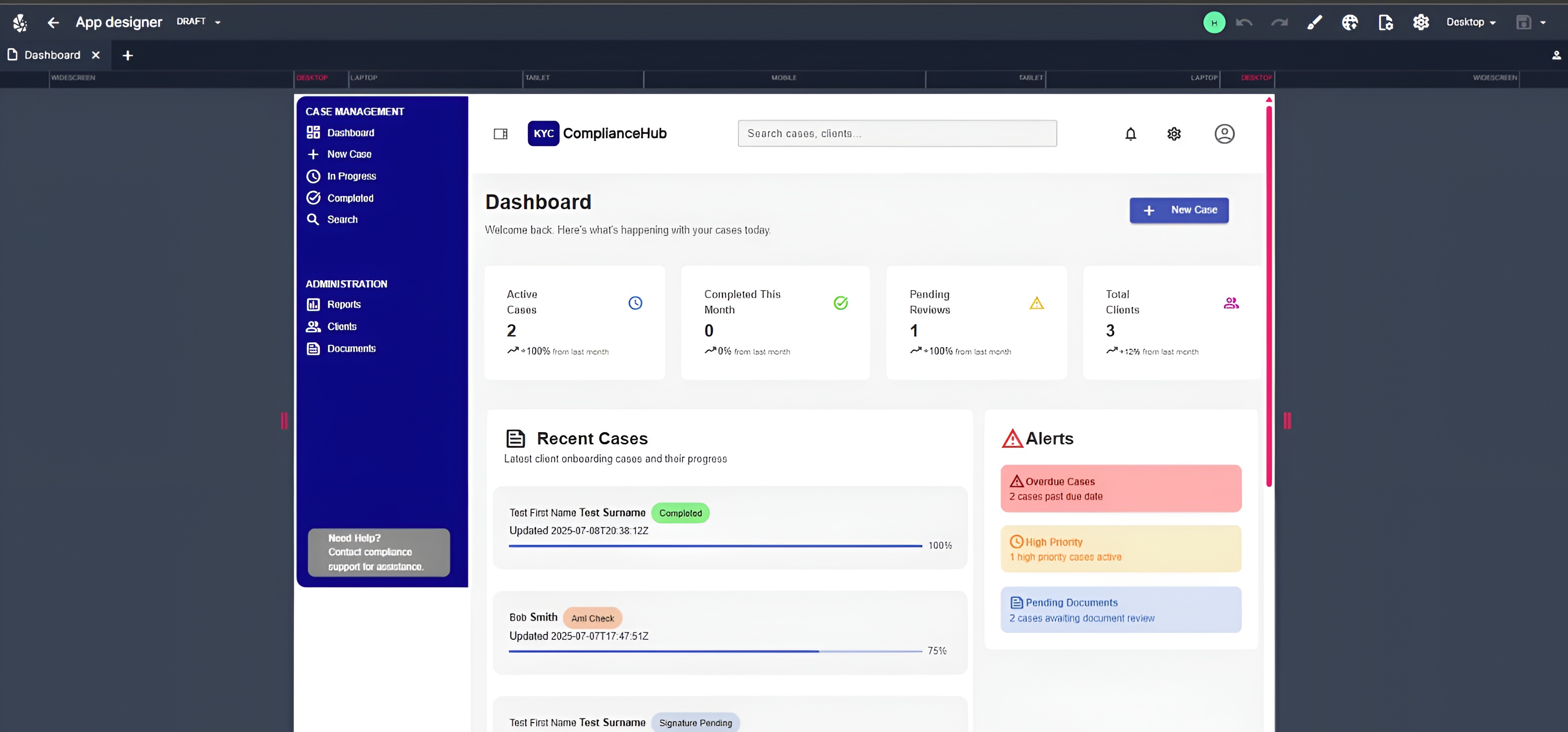The width and height of the screenshot is (1568, 732).
Task: Select the Tablet breakpoint marker on ruler
Action: coord(538,78)
